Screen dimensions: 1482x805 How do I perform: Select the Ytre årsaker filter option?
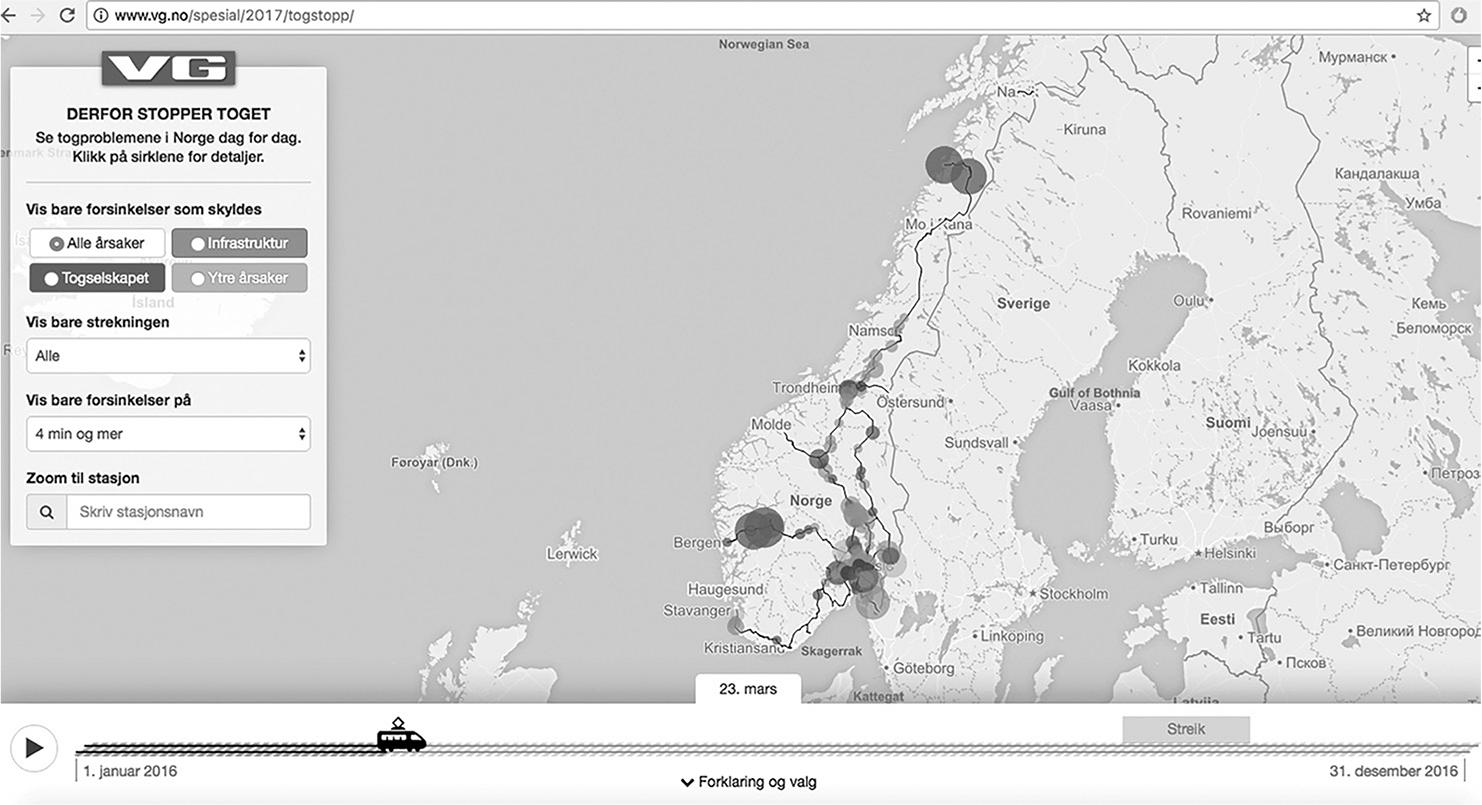(x=239, y=278)
